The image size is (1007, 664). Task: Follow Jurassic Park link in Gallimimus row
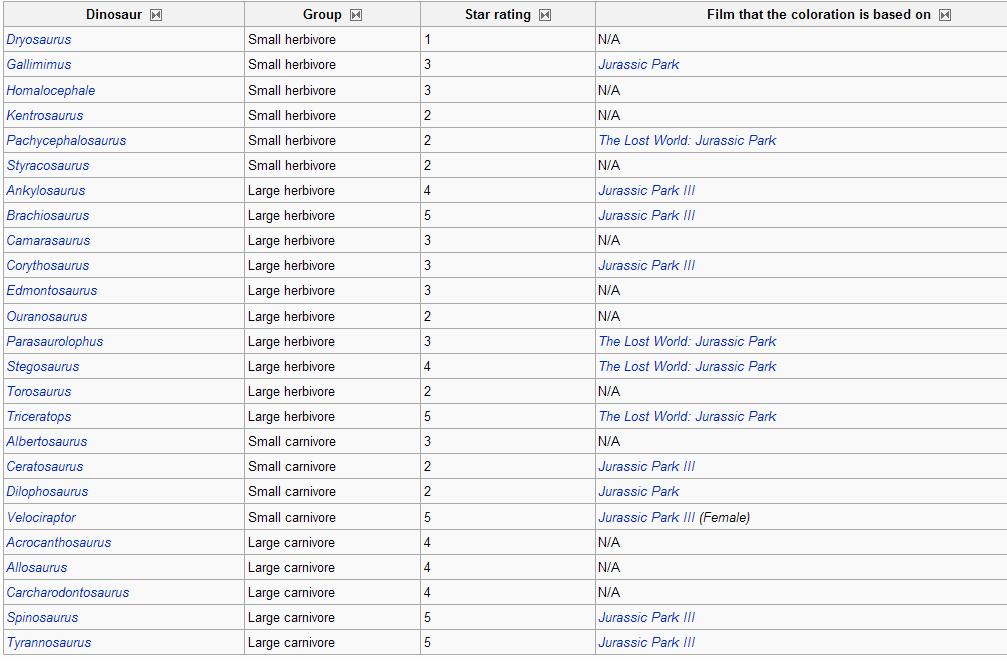pos(638,65)
